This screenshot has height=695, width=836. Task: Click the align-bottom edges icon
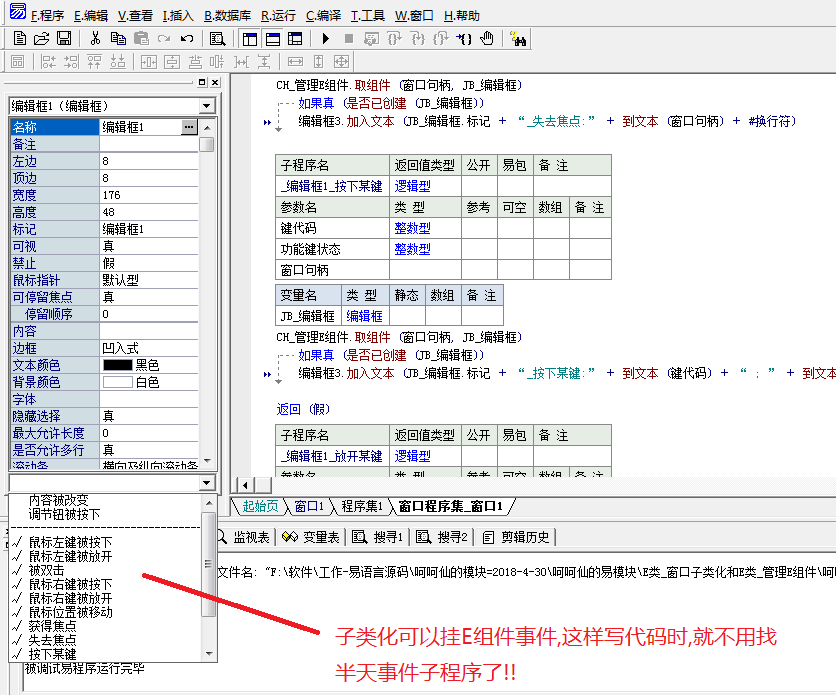pos(118,62)
